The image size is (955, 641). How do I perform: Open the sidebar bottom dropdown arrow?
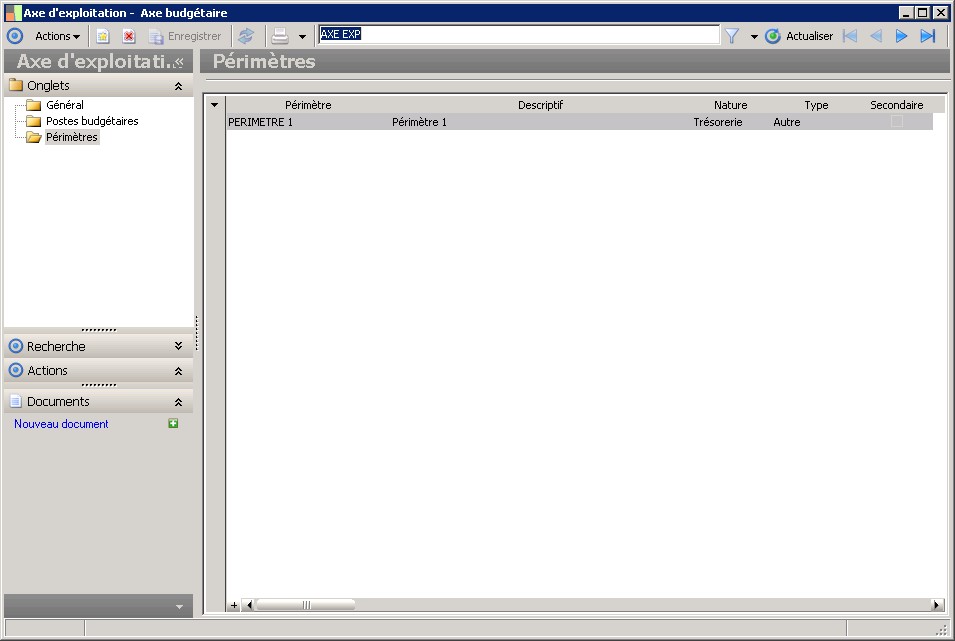(179, 607)
